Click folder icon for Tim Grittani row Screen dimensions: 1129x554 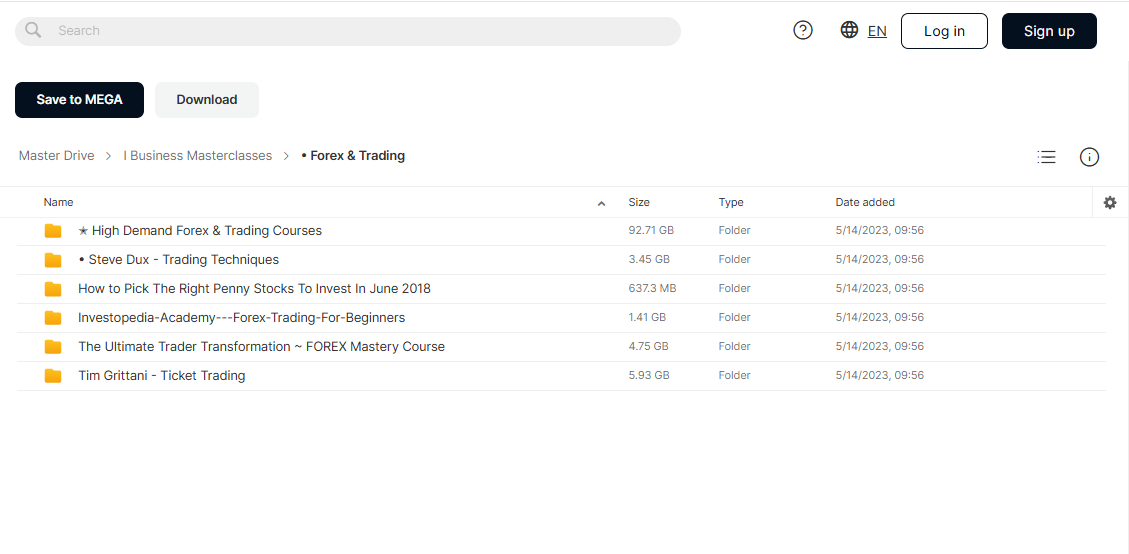click(x=53, y=375)
